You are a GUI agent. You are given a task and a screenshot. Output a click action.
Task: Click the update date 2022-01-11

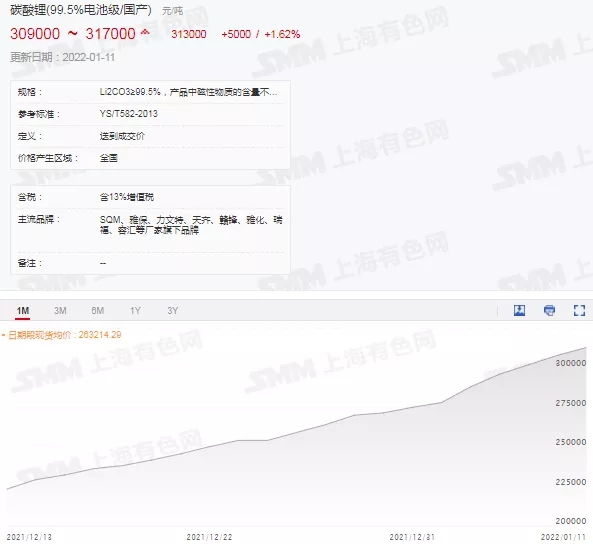pos(88,57)
